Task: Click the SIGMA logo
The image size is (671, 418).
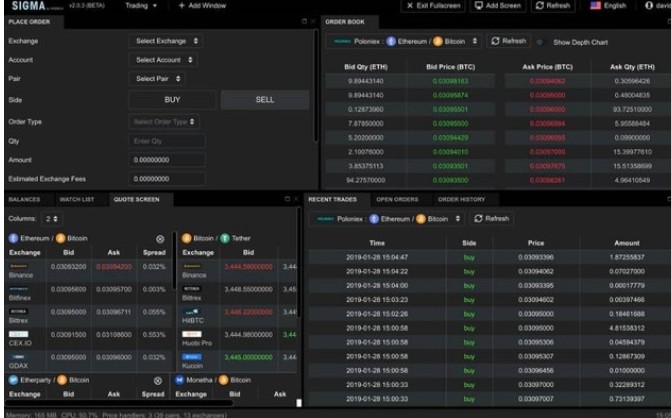Action: [28, 6]
